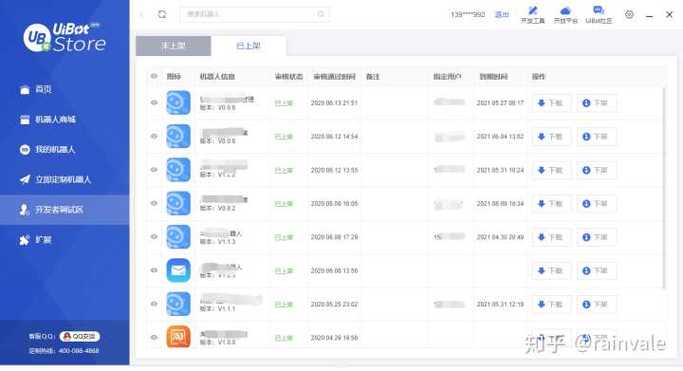Click robot icon in 2020.06.08 17:29 row

[x=179, y=237]
